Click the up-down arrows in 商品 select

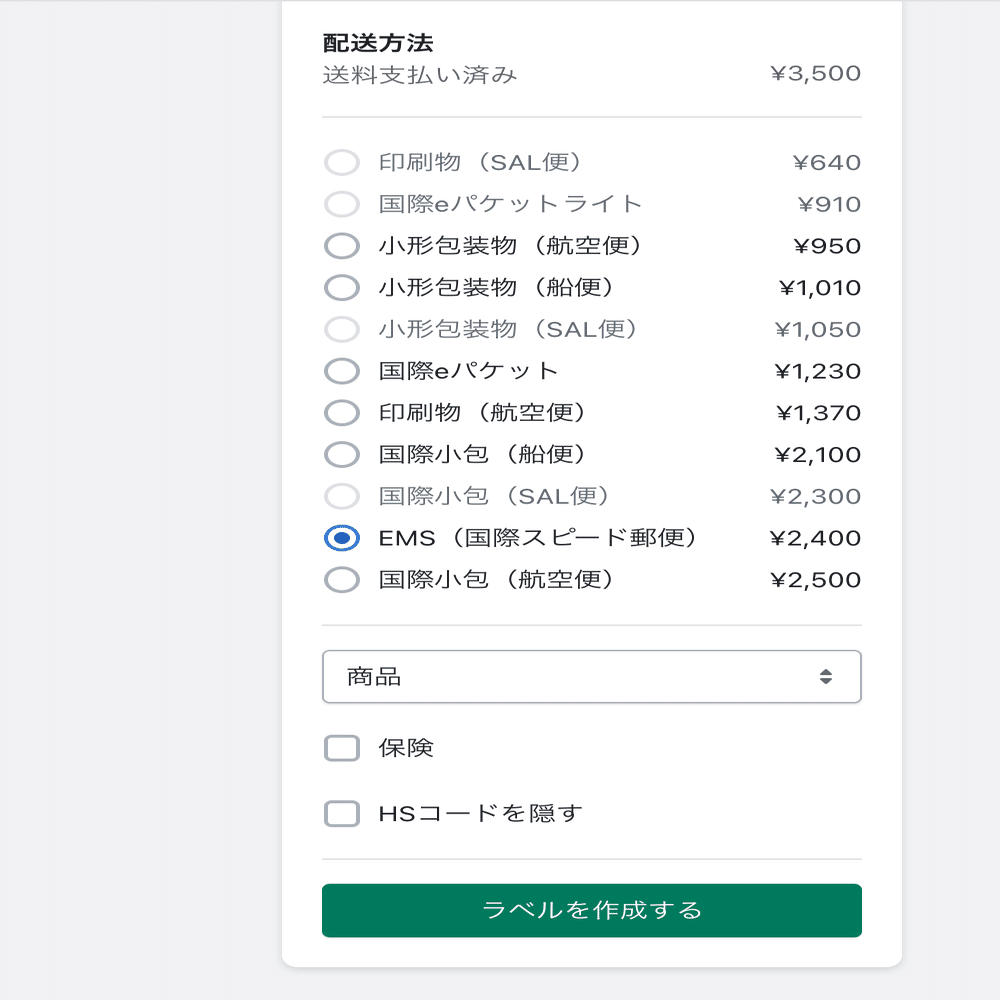(826, 677)
